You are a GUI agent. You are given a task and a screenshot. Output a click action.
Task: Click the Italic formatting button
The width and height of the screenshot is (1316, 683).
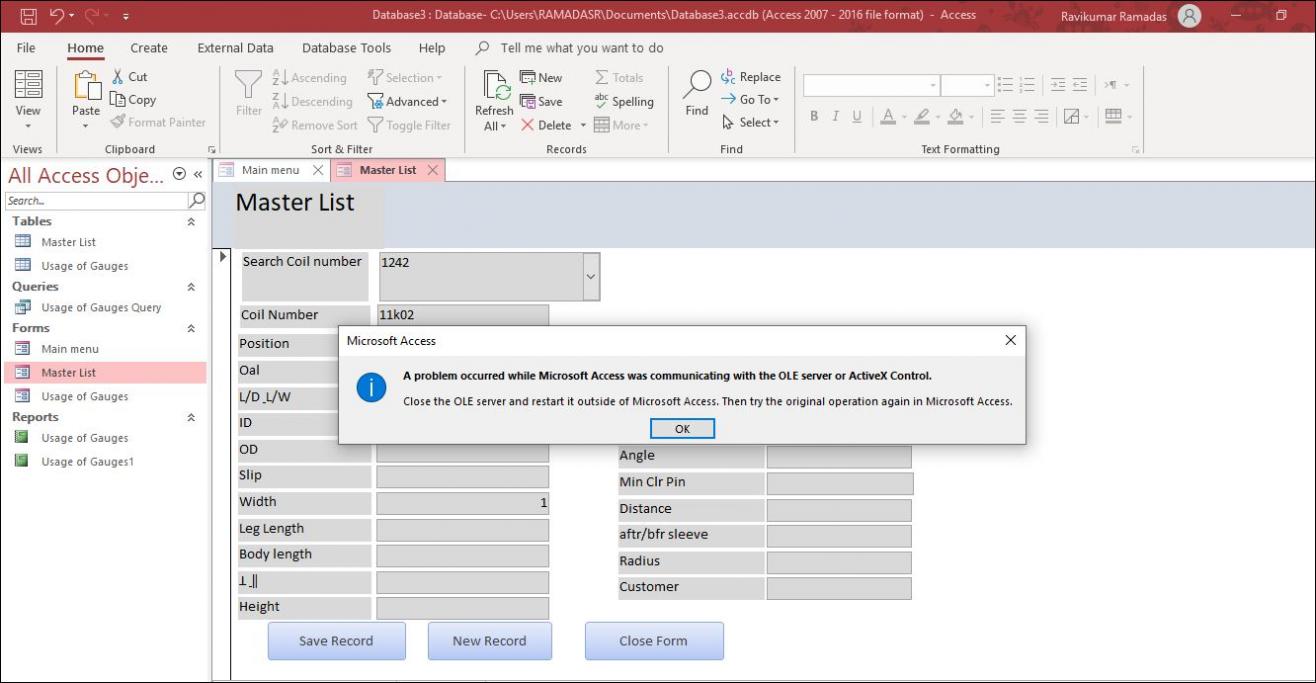(835, 117)
